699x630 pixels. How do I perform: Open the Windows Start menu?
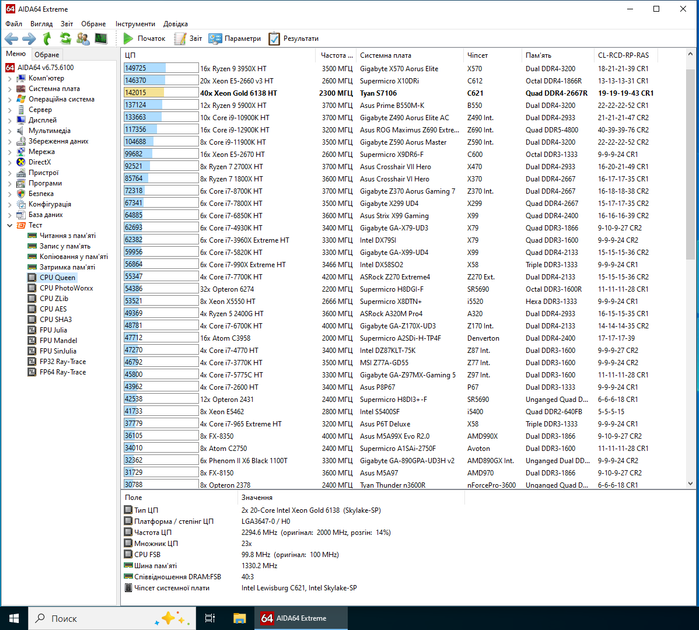14,618
